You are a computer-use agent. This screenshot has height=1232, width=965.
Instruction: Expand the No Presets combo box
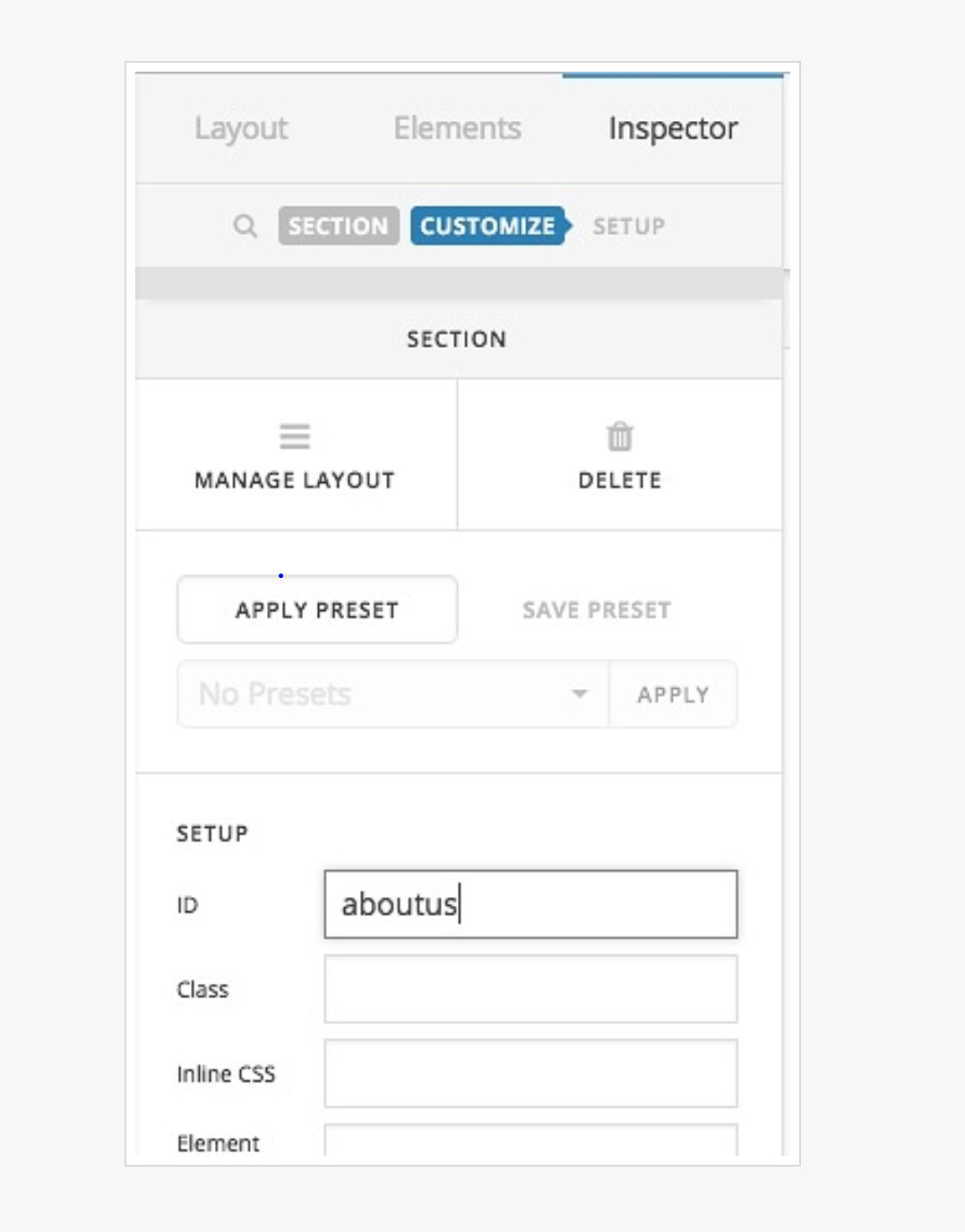click(x=393, y=694)
